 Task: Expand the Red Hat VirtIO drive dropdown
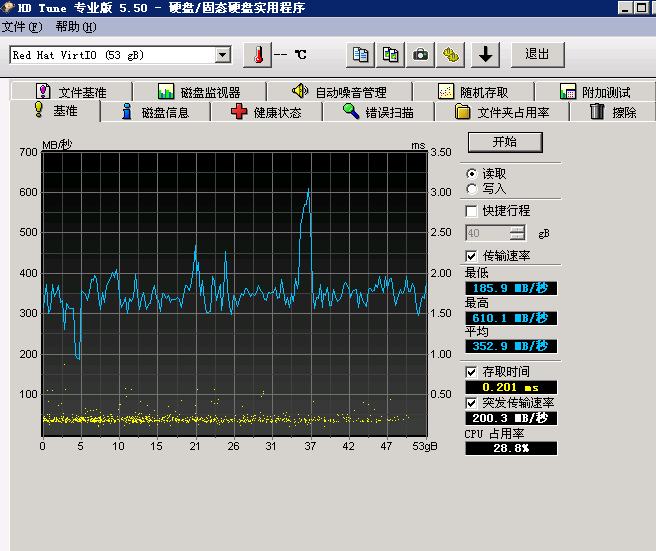tap(222, 55)
